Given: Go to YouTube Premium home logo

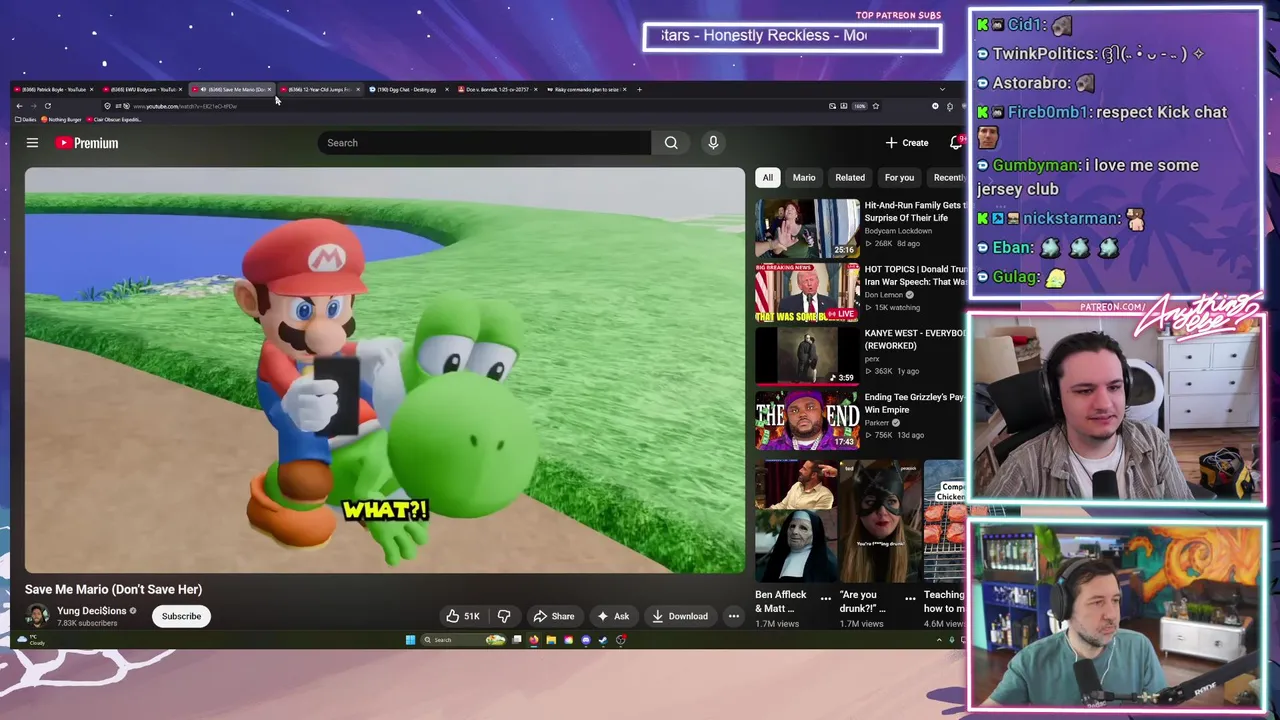Looking at the screenshot, I should point(87,143).
